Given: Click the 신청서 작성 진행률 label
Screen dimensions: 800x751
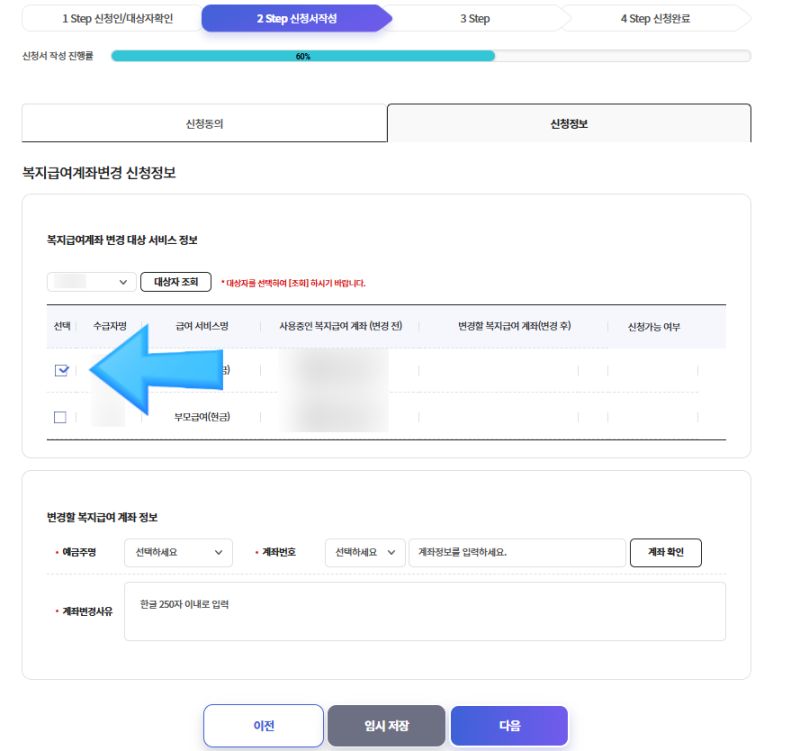Looking at the screenshot, I should coord(58,56).
